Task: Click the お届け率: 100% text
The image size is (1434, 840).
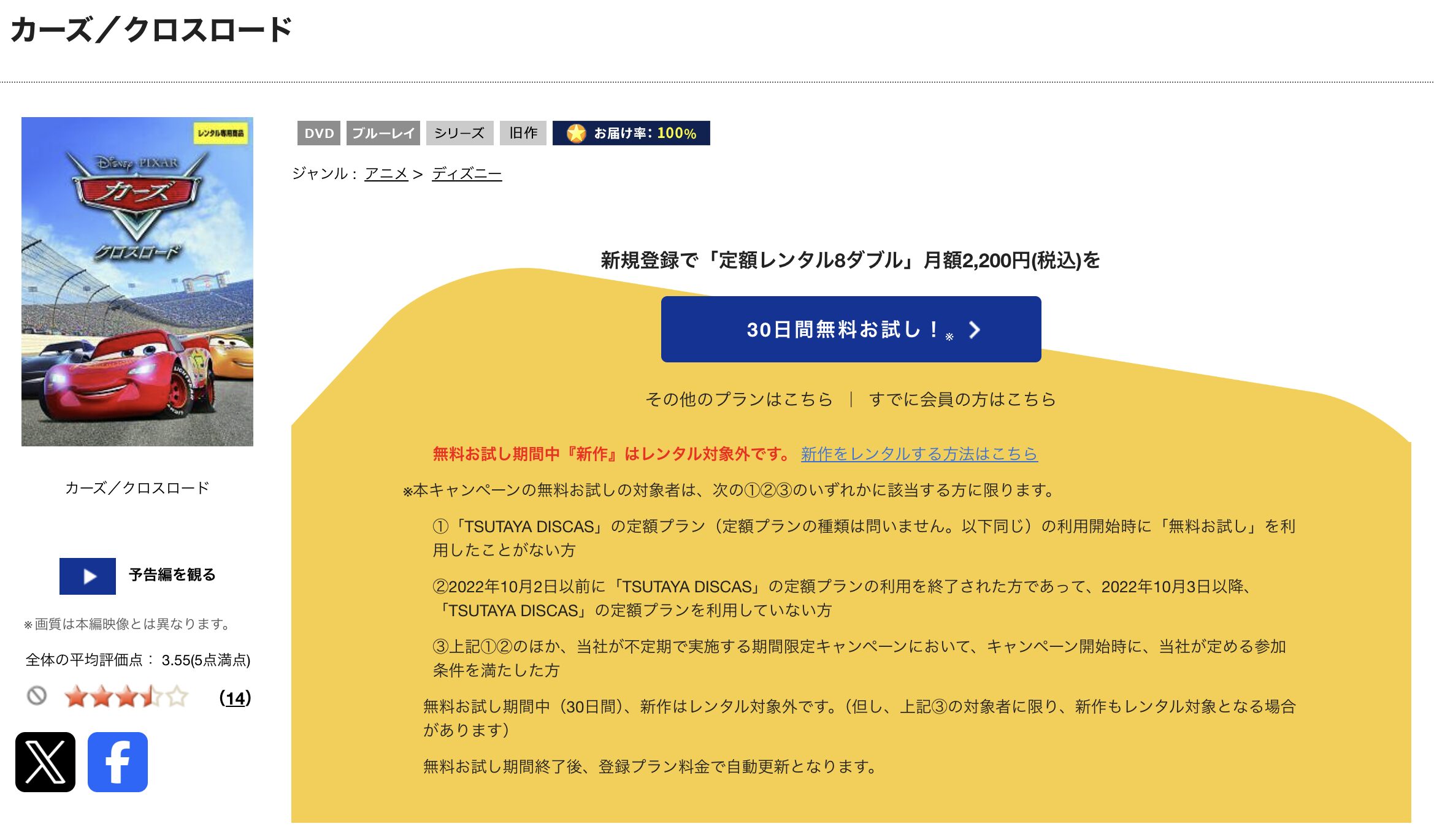Action: 645,133
